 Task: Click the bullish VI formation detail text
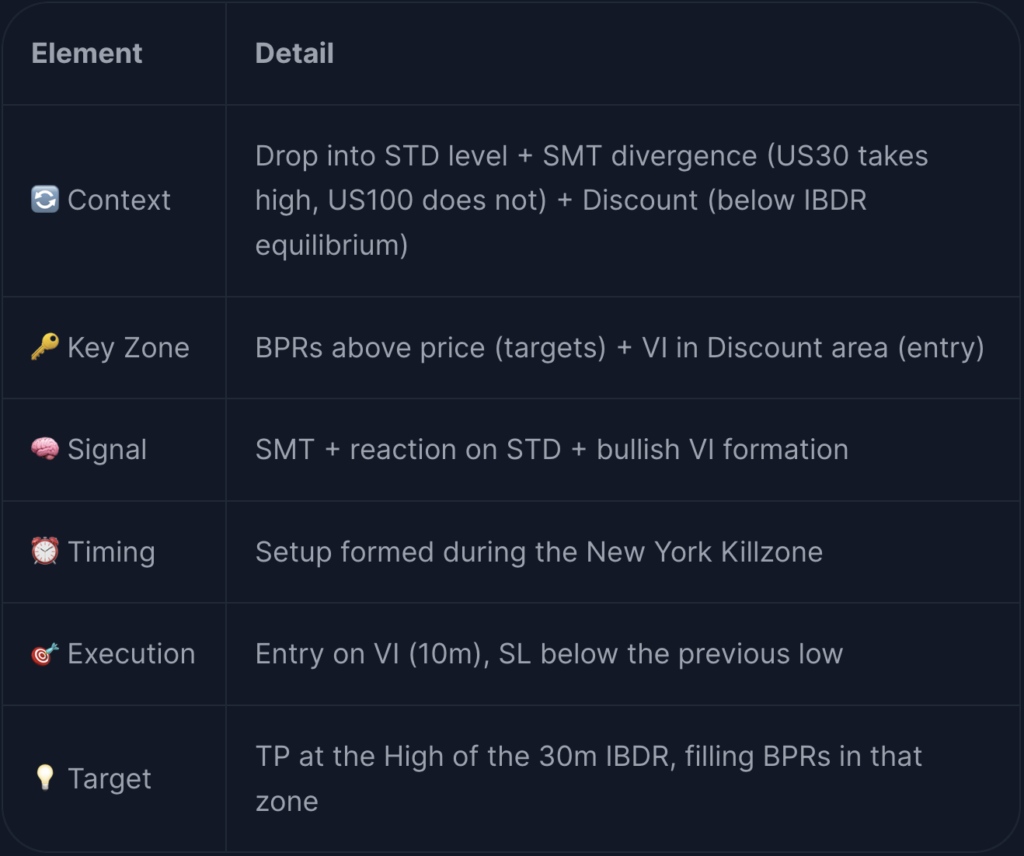[x=552, y=450]
